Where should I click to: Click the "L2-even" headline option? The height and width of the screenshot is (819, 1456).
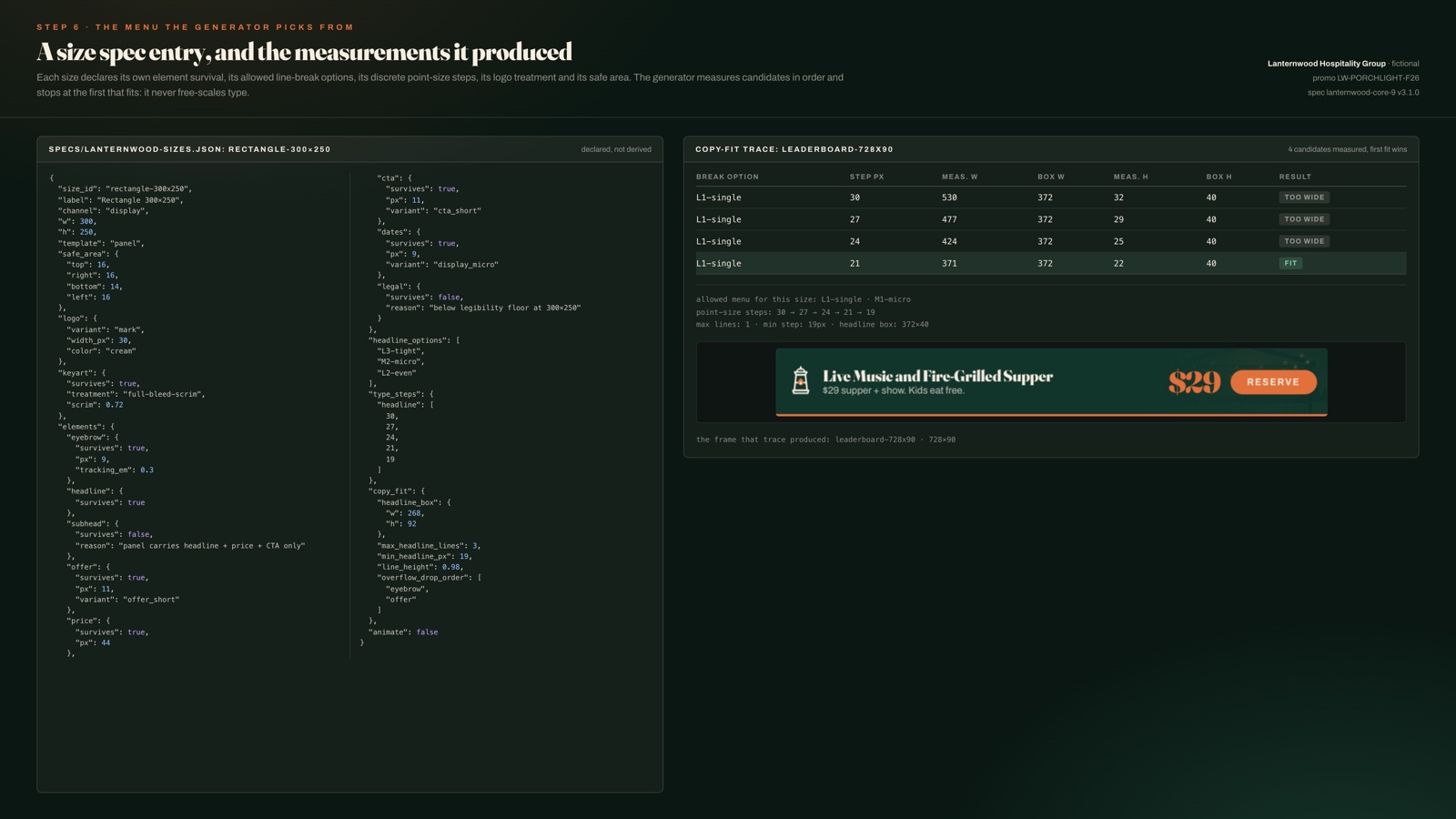pyautogui.click(x=397, y=373)
